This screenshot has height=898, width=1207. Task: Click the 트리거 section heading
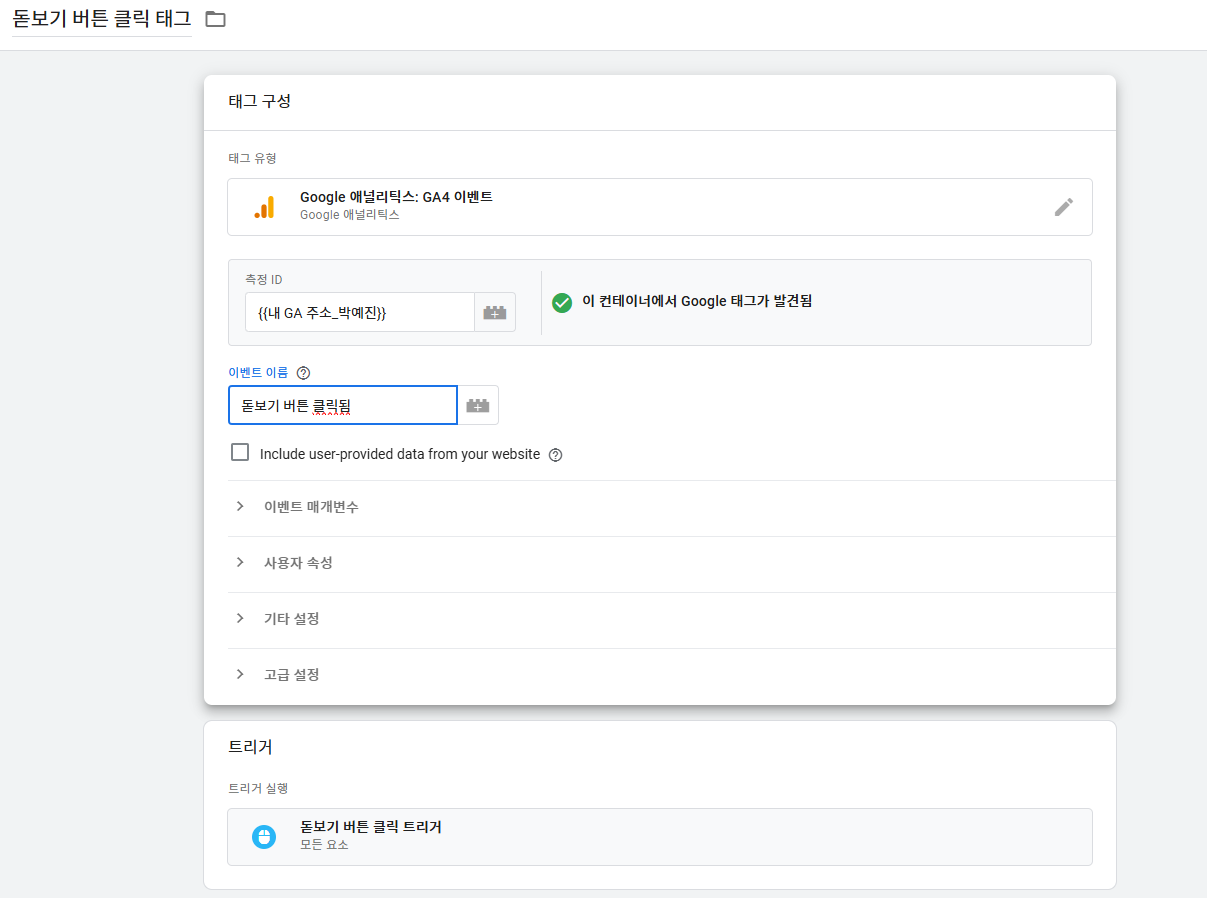(x=250, y=747)
